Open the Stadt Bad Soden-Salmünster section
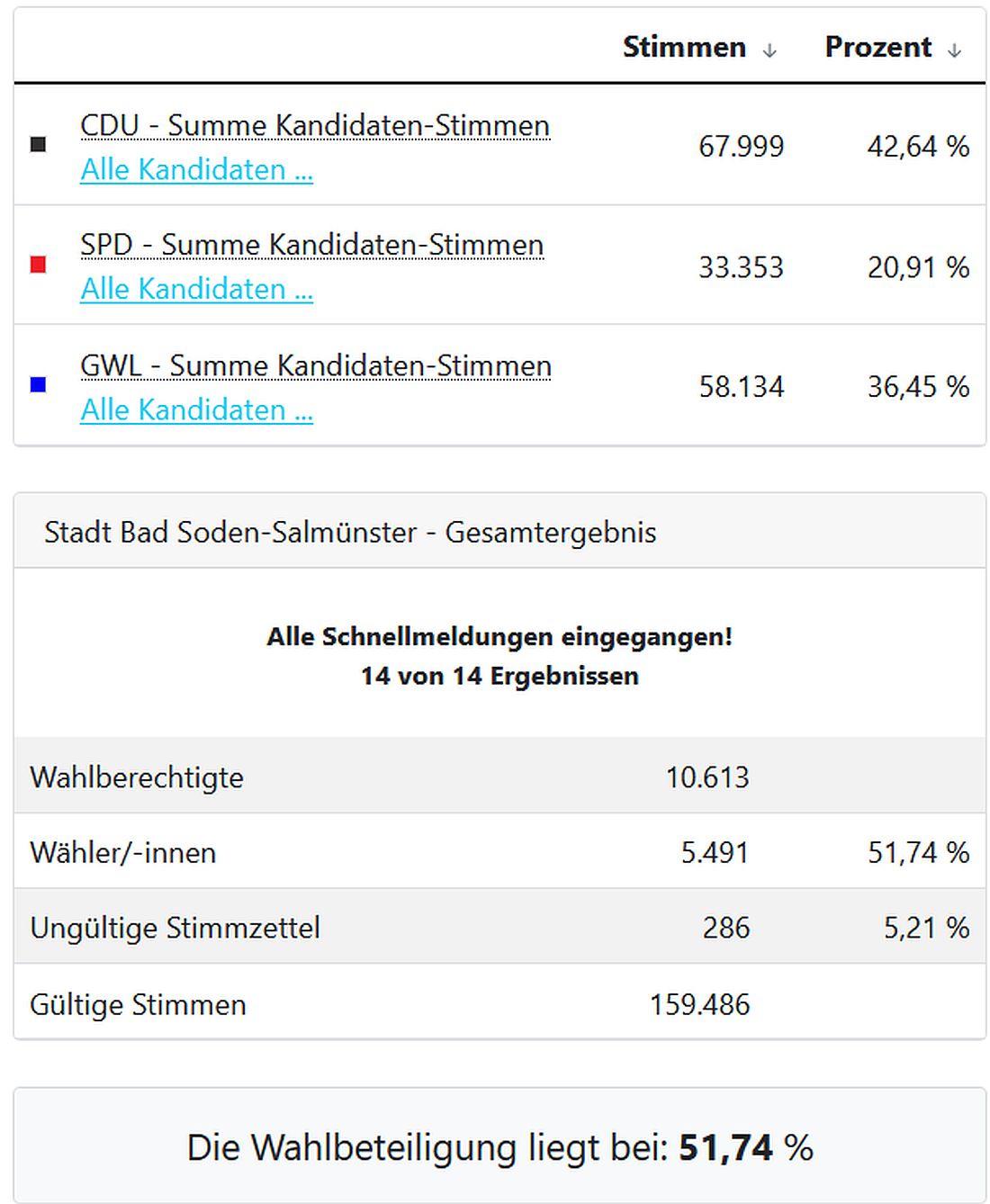 pyautogui.click(x=351, y=532)
